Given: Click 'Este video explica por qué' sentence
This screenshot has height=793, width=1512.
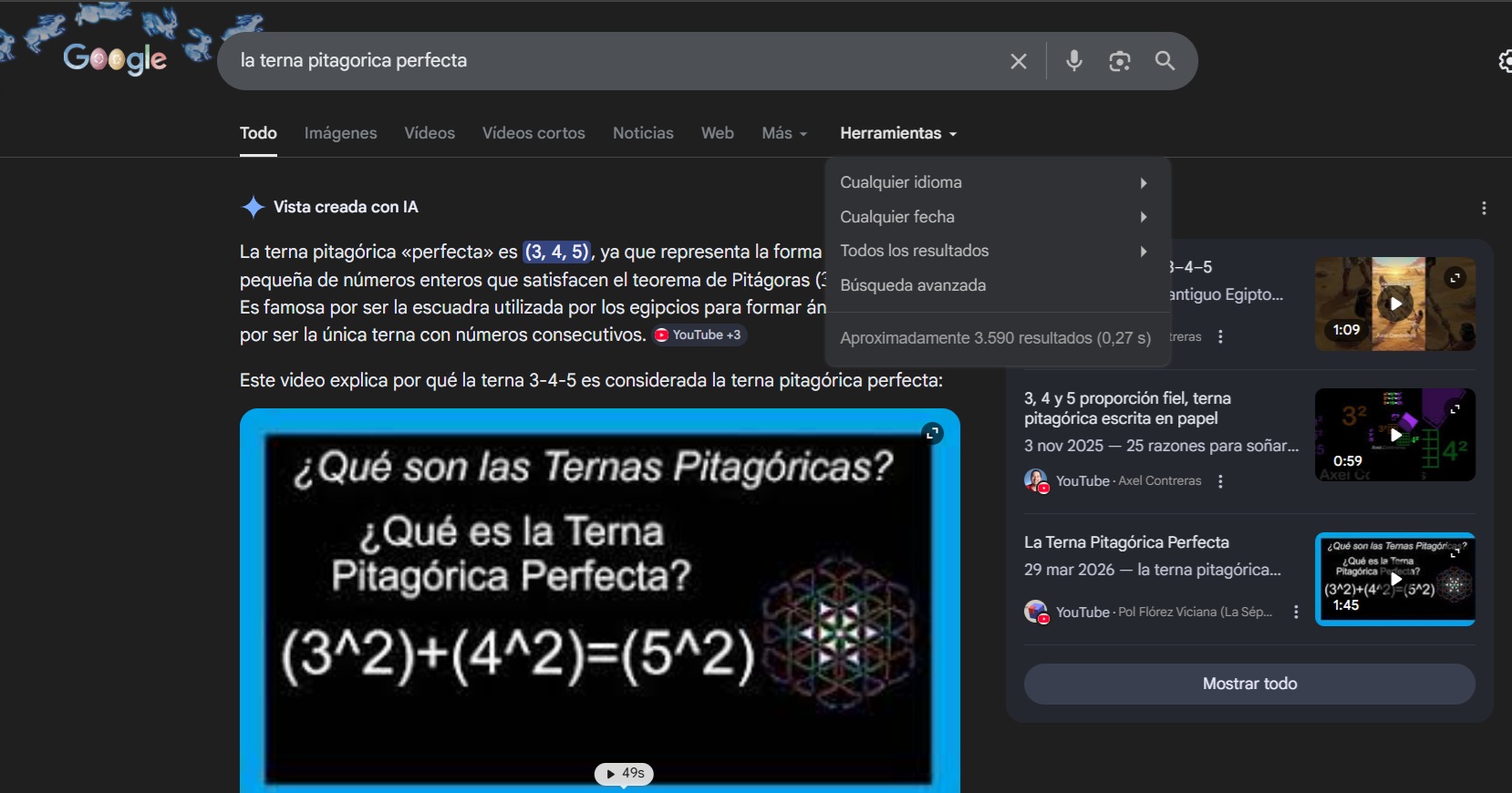Looking at the screenshot, I should pos(591,380).
